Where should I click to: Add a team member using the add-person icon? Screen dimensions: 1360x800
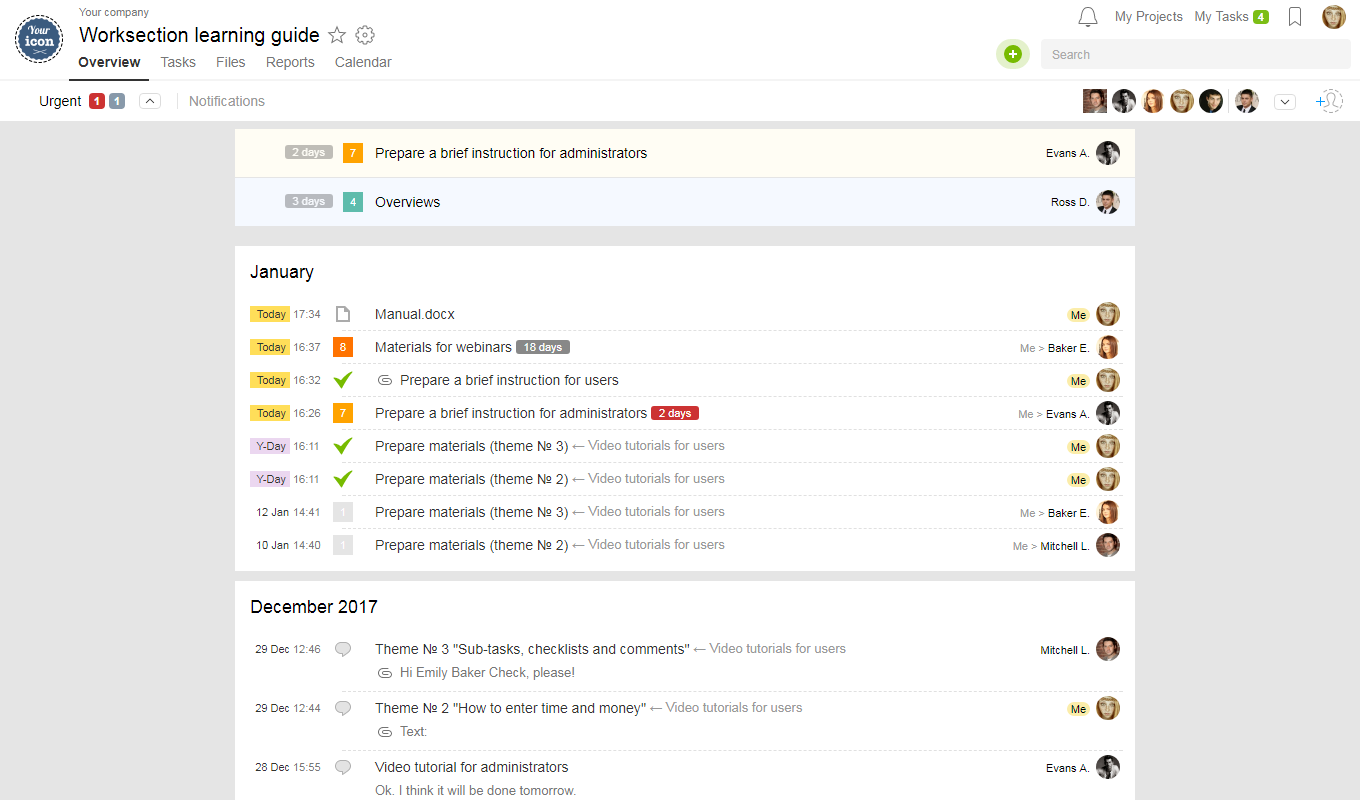pyautogui.click(x=1330, y=100)
